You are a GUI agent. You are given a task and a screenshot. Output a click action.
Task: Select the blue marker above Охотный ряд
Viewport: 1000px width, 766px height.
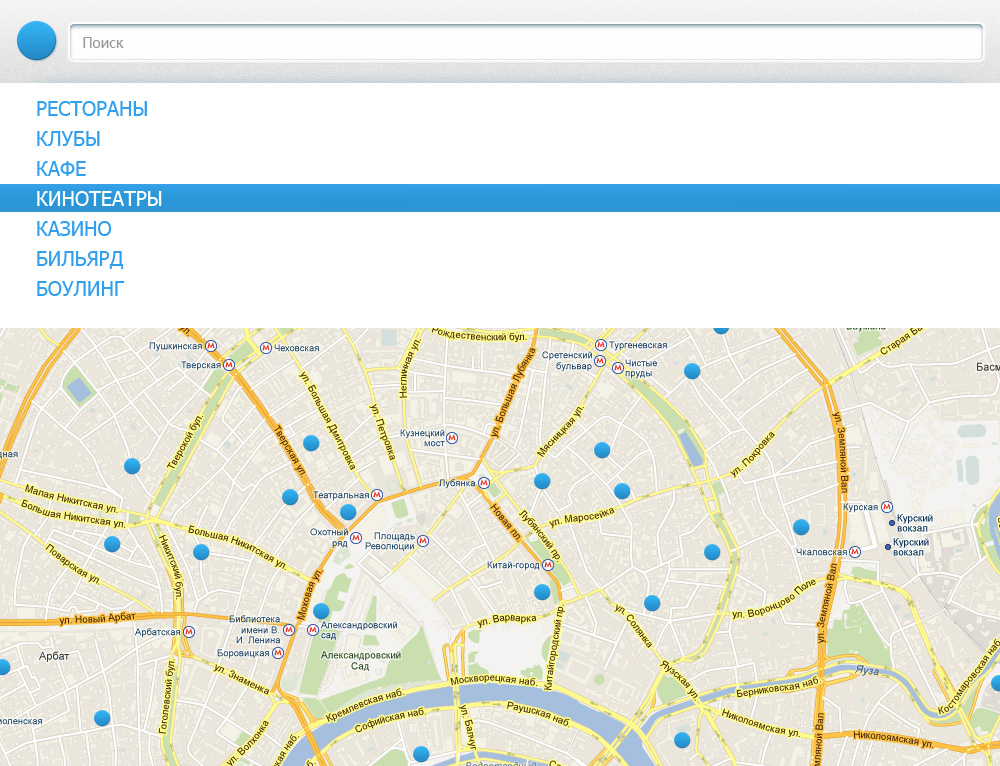(348, 512)
